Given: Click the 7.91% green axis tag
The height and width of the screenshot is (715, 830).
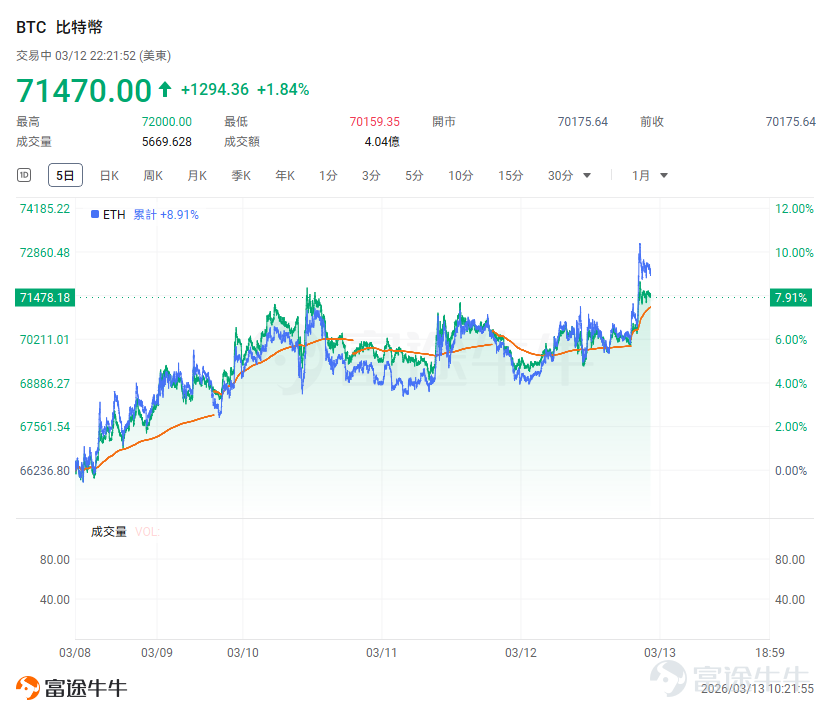Looking at the screenshot, I should tap(791, 297).
